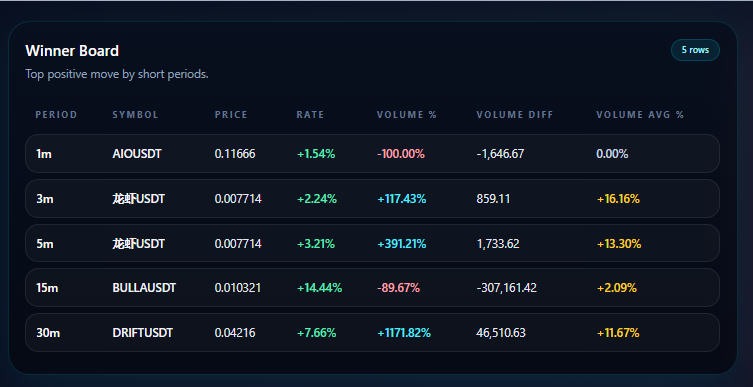The image size is (753, 387).
Task: Select the 5m period cell
Action: [45, 244]
